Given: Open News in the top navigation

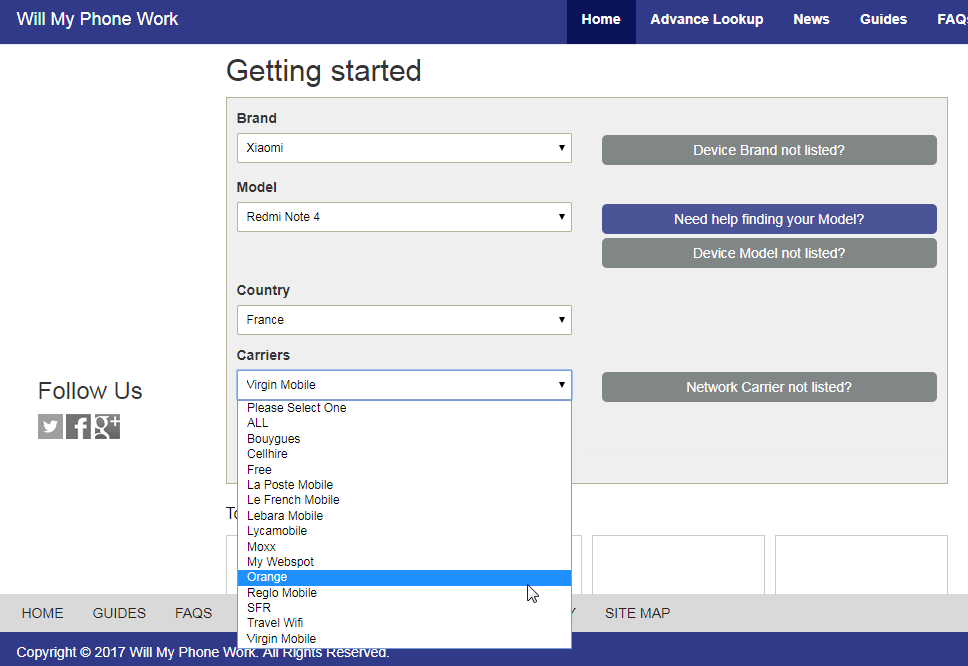Looking at the screenshot, I should pyautogui.click(x=811, y=20).
